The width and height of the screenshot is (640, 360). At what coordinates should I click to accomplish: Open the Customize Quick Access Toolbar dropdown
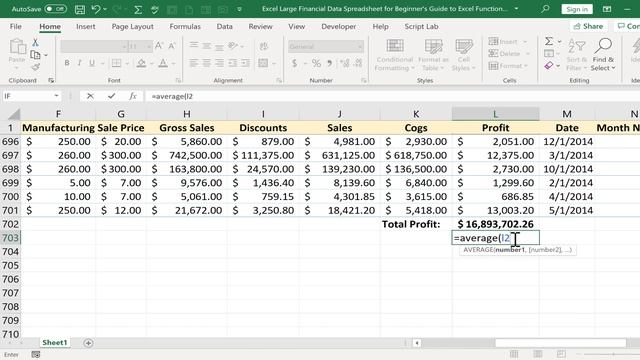click(x=240, y=9)
